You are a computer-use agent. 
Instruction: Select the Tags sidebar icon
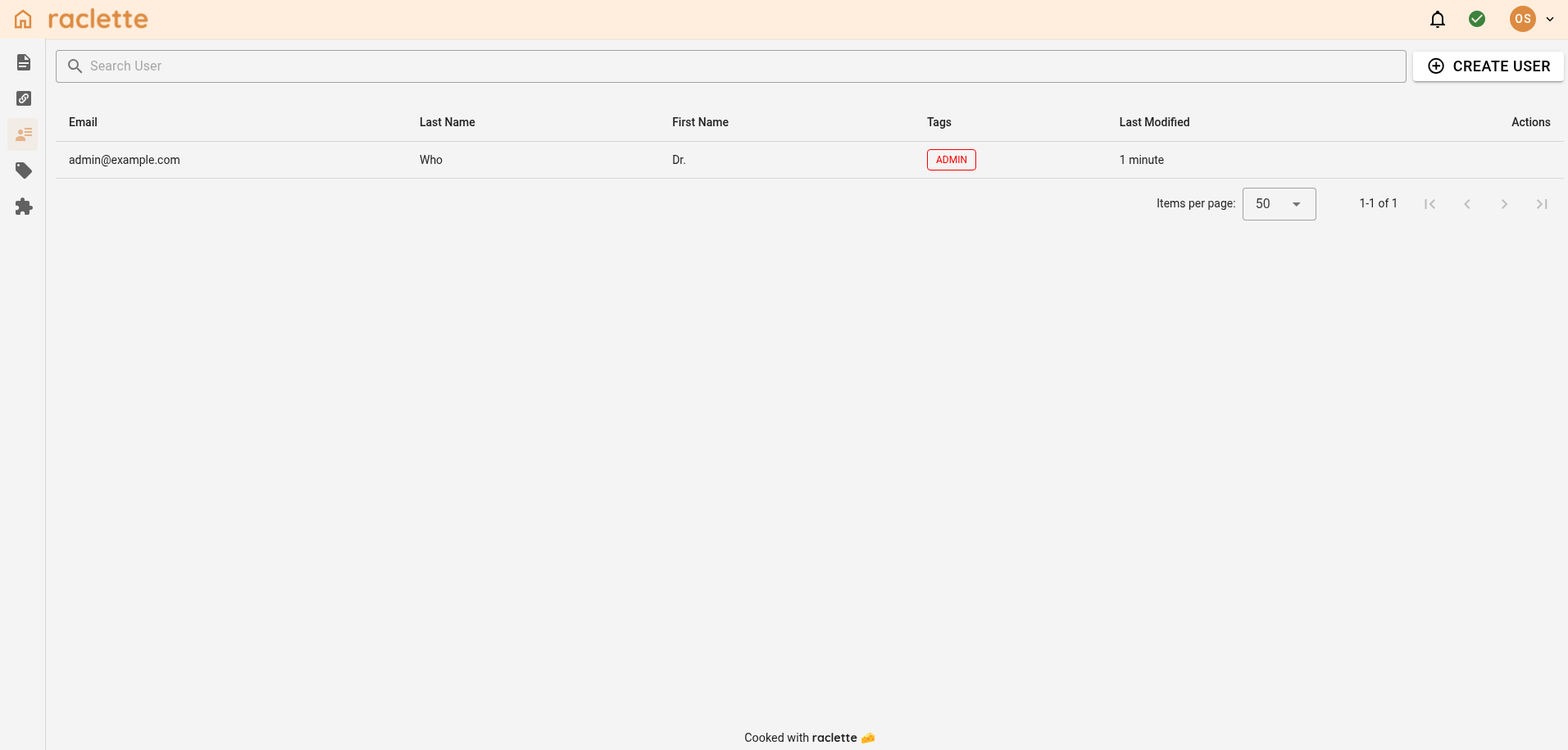(x=23, y=170)
